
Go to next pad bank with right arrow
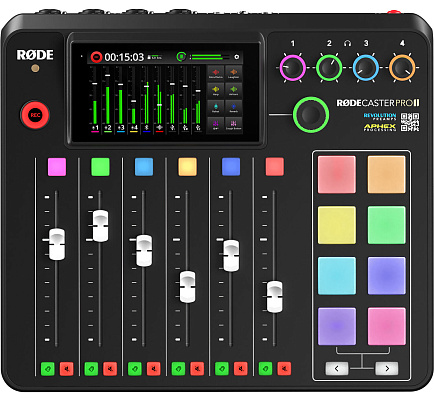387,368
